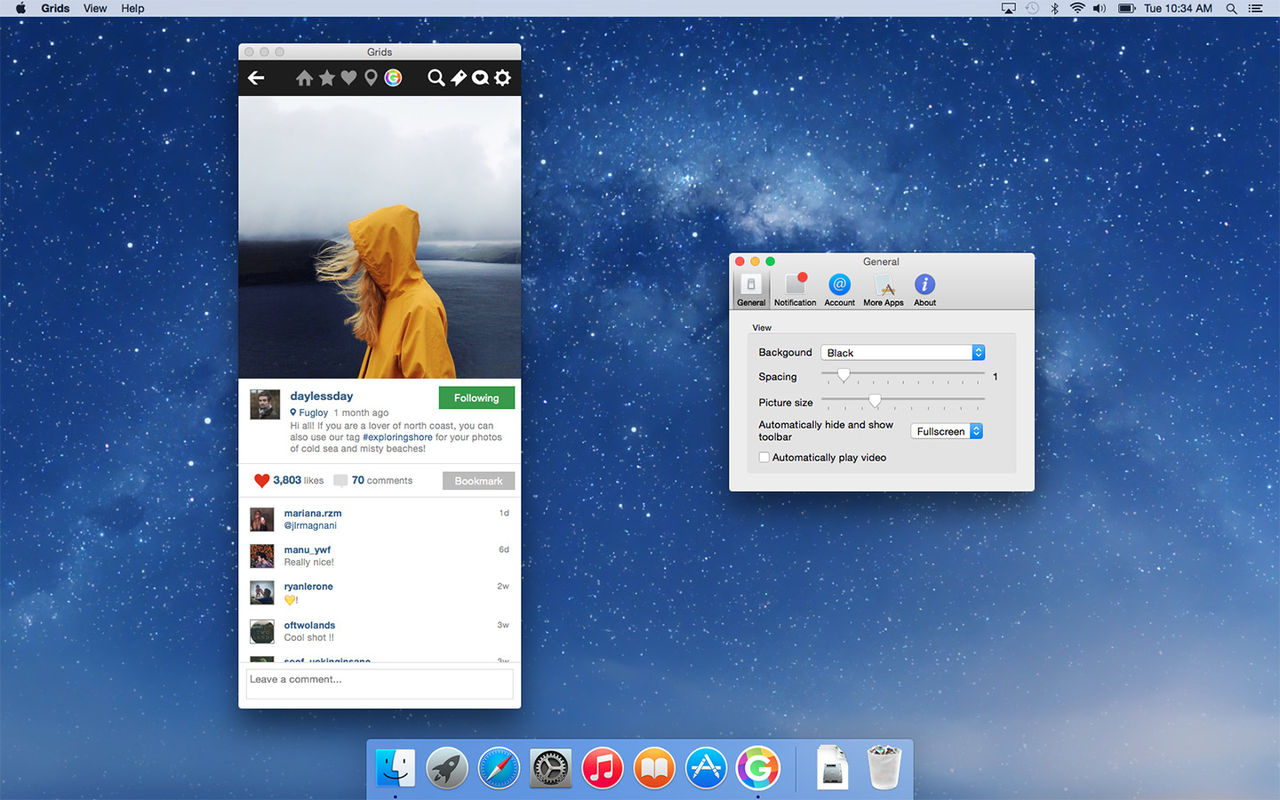This screenshot has height=800, width=1280.
Task: Open the Fullscreen toolbar hide dropdown
Action: click(947, 432)
